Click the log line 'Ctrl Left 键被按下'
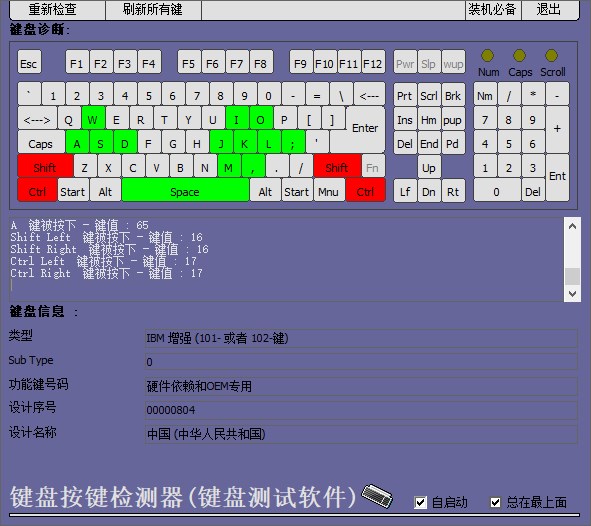Viewport: 591px width, 526px height. pos(104,261)
